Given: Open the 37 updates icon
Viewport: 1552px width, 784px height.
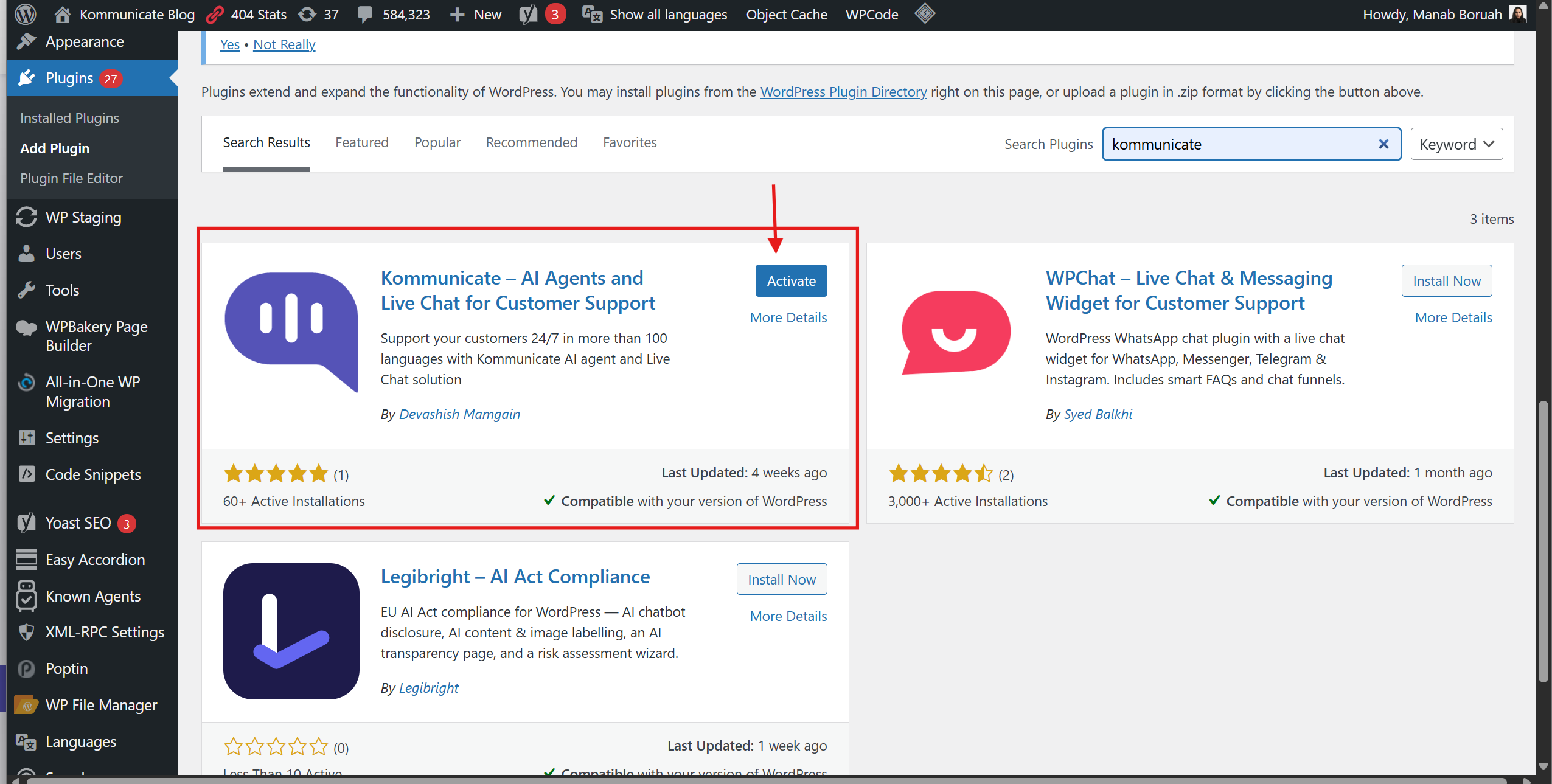Looking at the screenshot, I should tap(307, 14).
